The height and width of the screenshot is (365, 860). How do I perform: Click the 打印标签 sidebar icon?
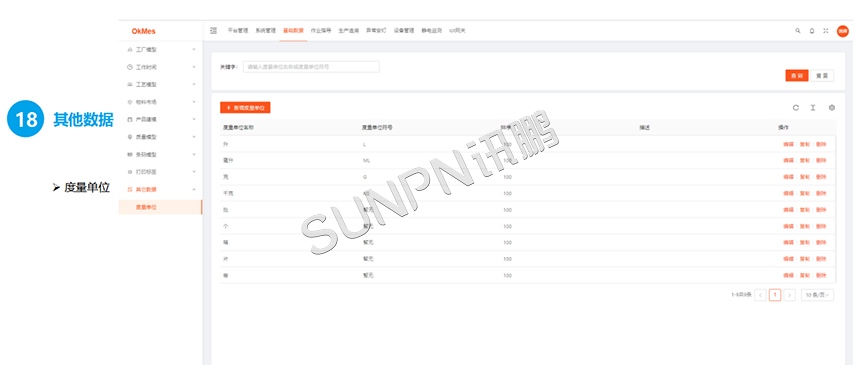(130, 172)
